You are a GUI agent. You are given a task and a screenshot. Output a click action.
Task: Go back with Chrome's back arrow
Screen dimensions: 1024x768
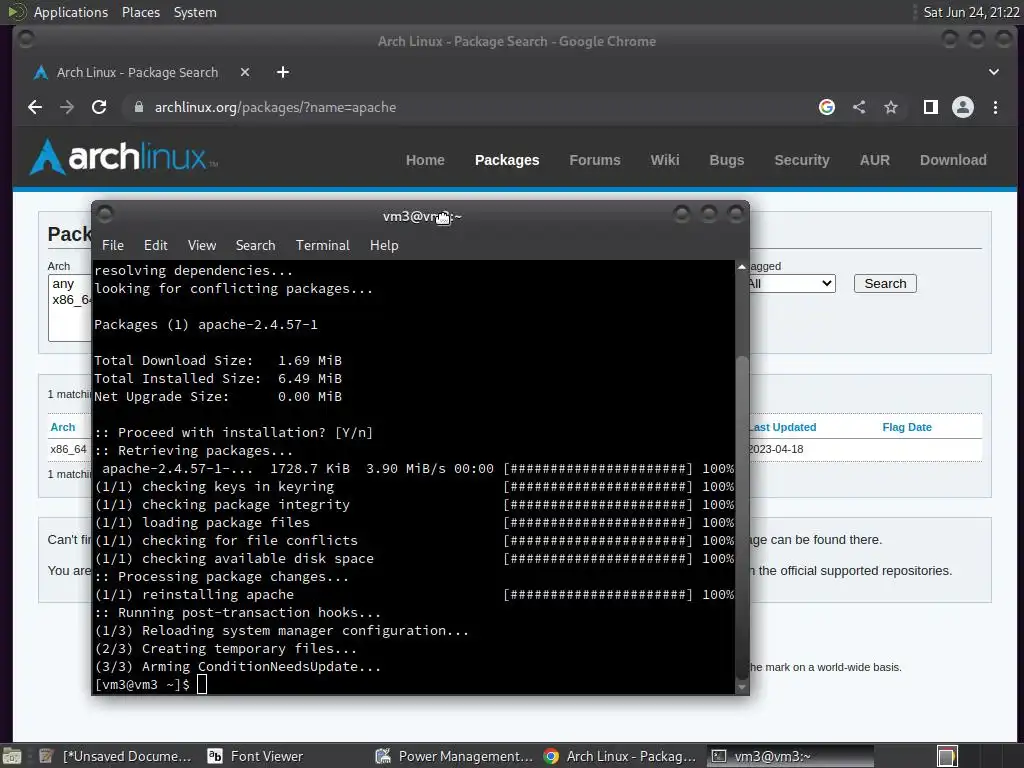[35, 107]
